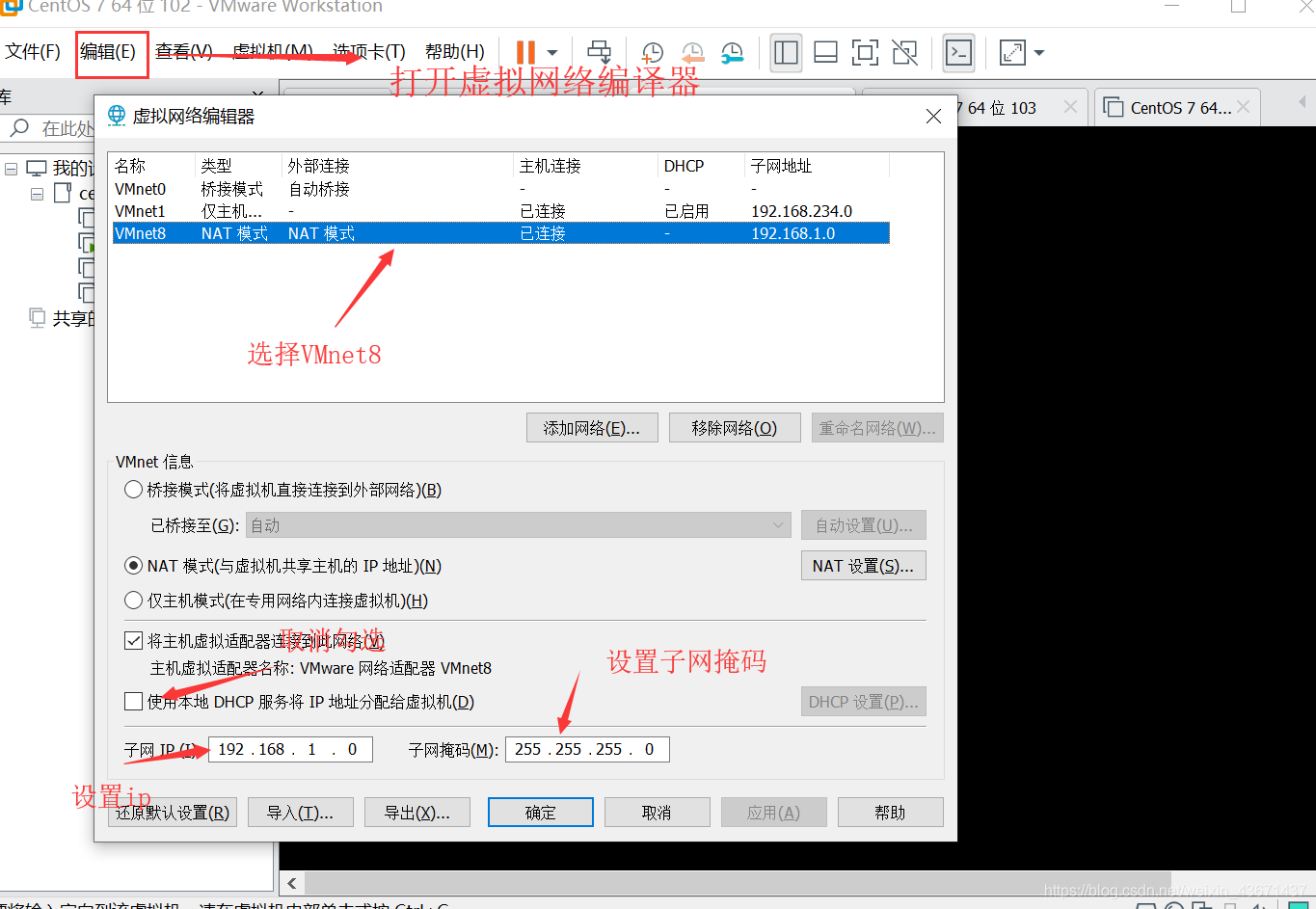Screen dimensions: 1316x909
Task: Close the 64 位 103 tab
Action: pos(1070,107)
